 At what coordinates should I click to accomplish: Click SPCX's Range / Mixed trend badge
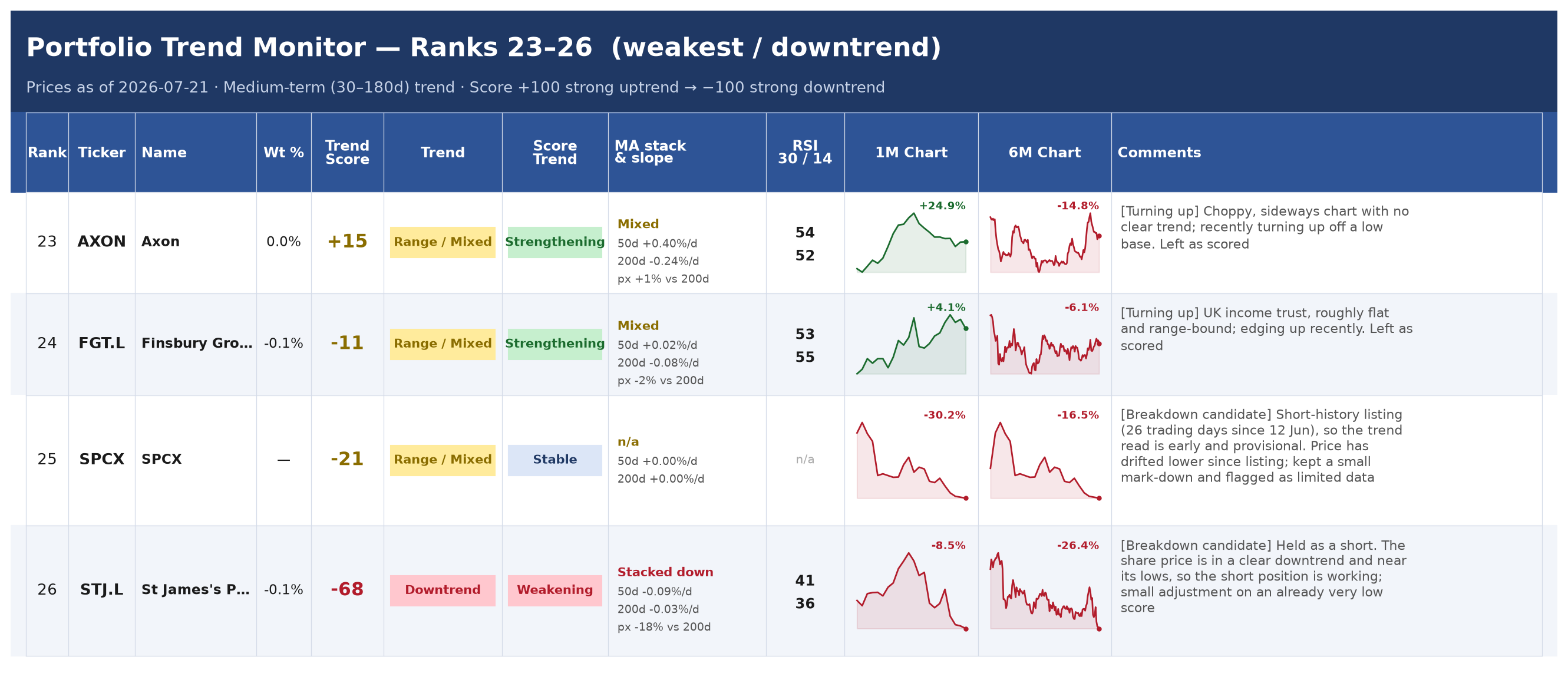click(x=443, y=460)
